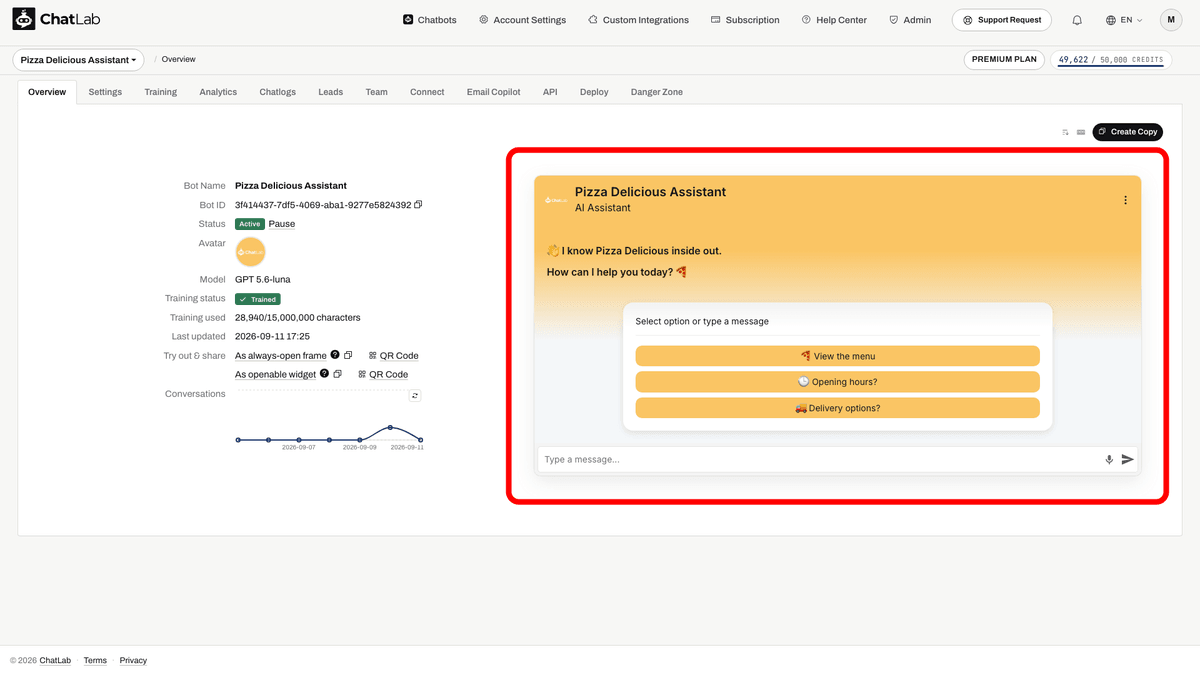This screenshot has width=1200, height=675.
Task: Click the Create Copy button
Action: (1128, 132)
